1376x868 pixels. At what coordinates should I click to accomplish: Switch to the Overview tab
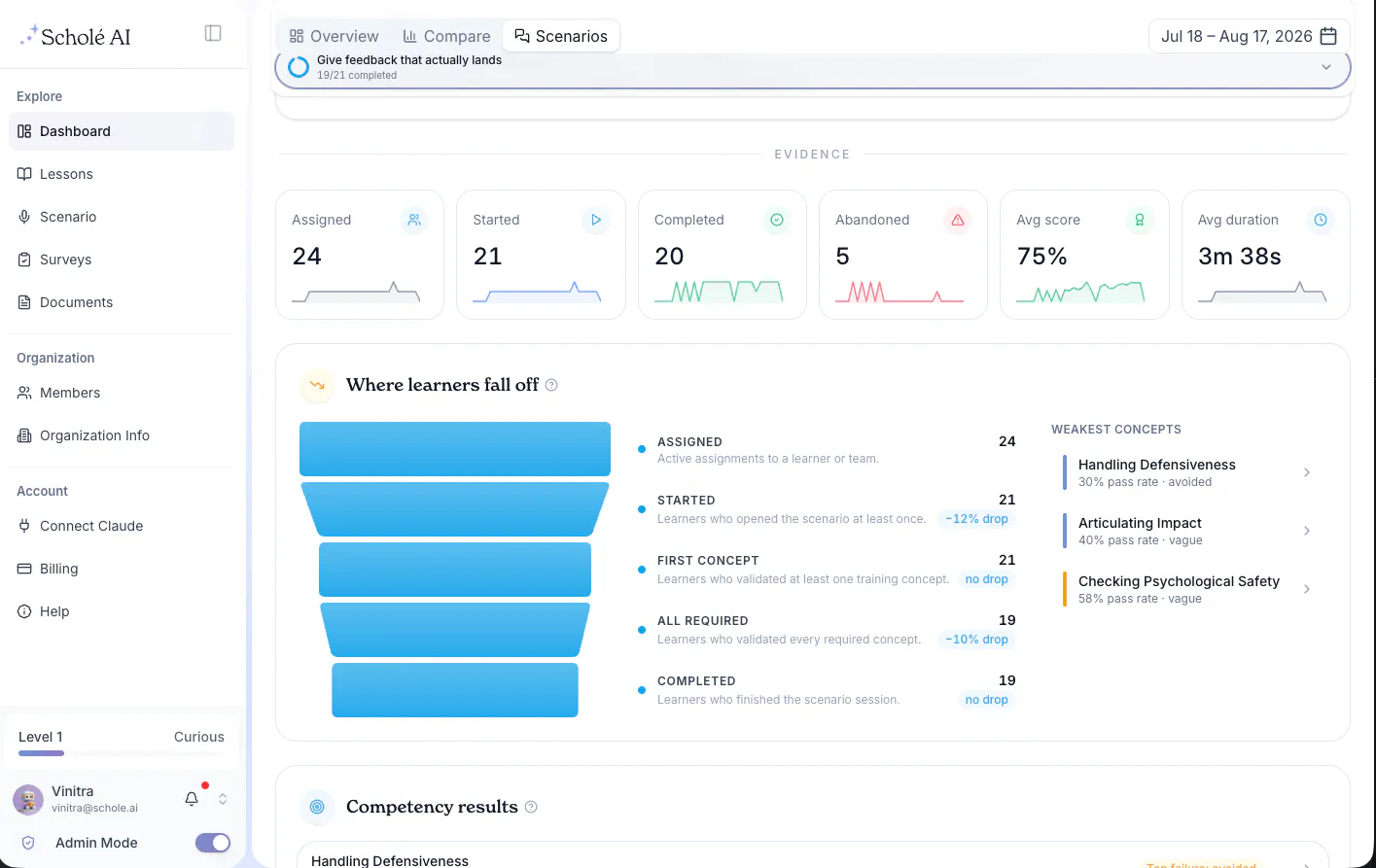(334, 36)
